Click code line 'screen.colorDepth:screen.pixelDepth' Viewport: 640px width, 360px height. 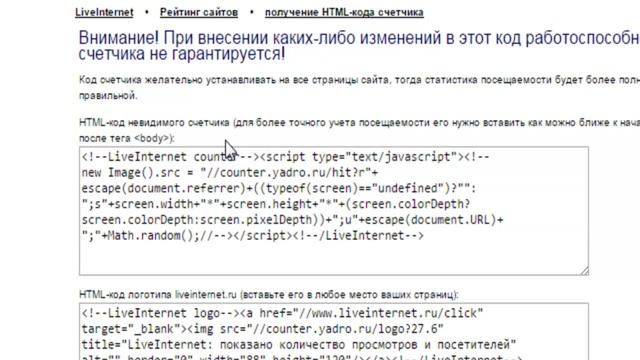pos(197,220)
